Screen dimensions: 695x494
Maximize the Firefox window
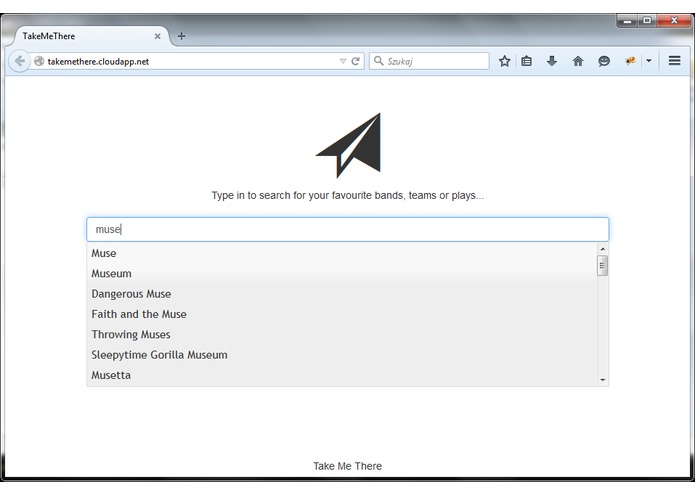click(647, 21)
